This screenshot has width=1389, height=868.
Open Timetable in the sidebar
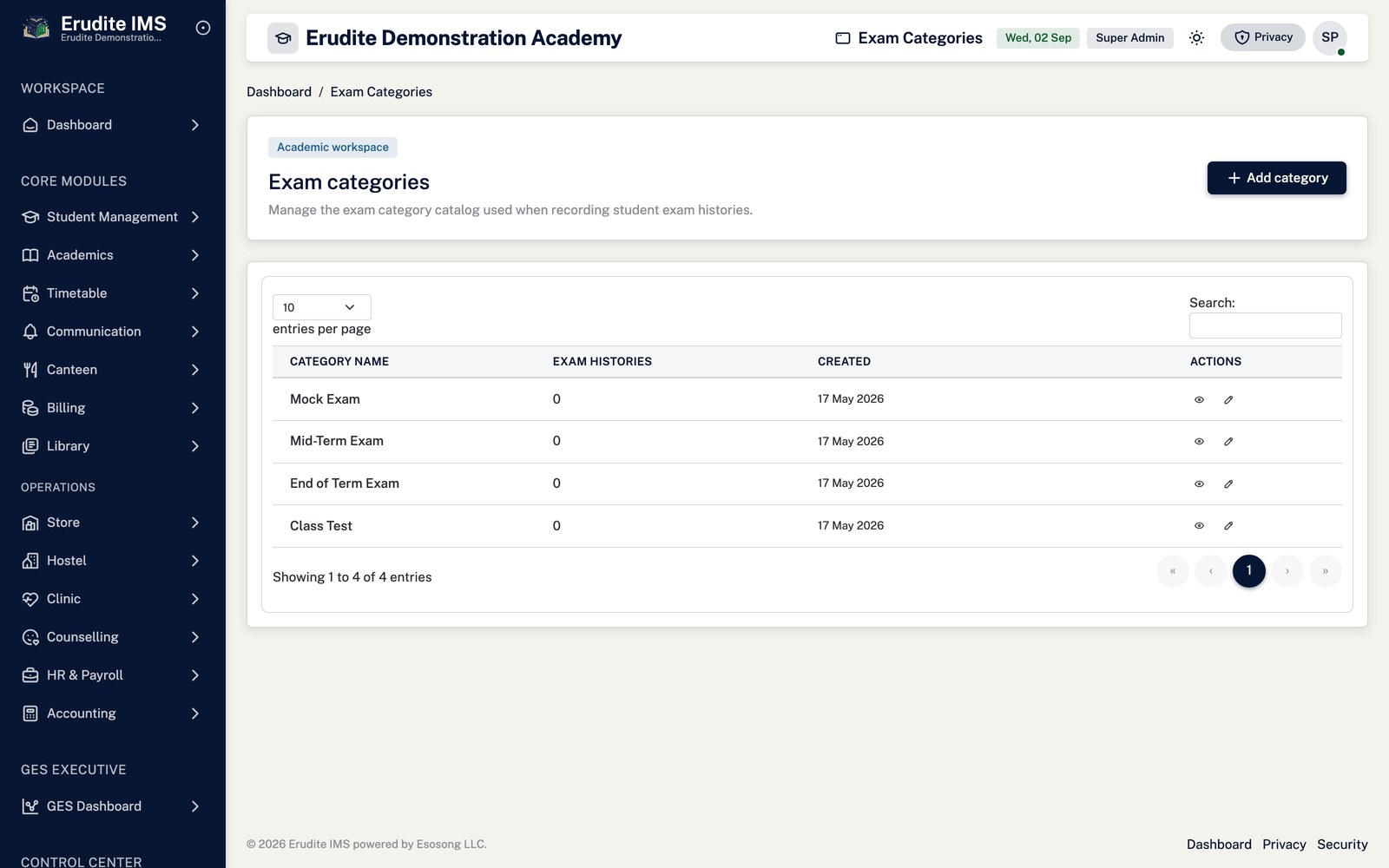click(113, 293)
